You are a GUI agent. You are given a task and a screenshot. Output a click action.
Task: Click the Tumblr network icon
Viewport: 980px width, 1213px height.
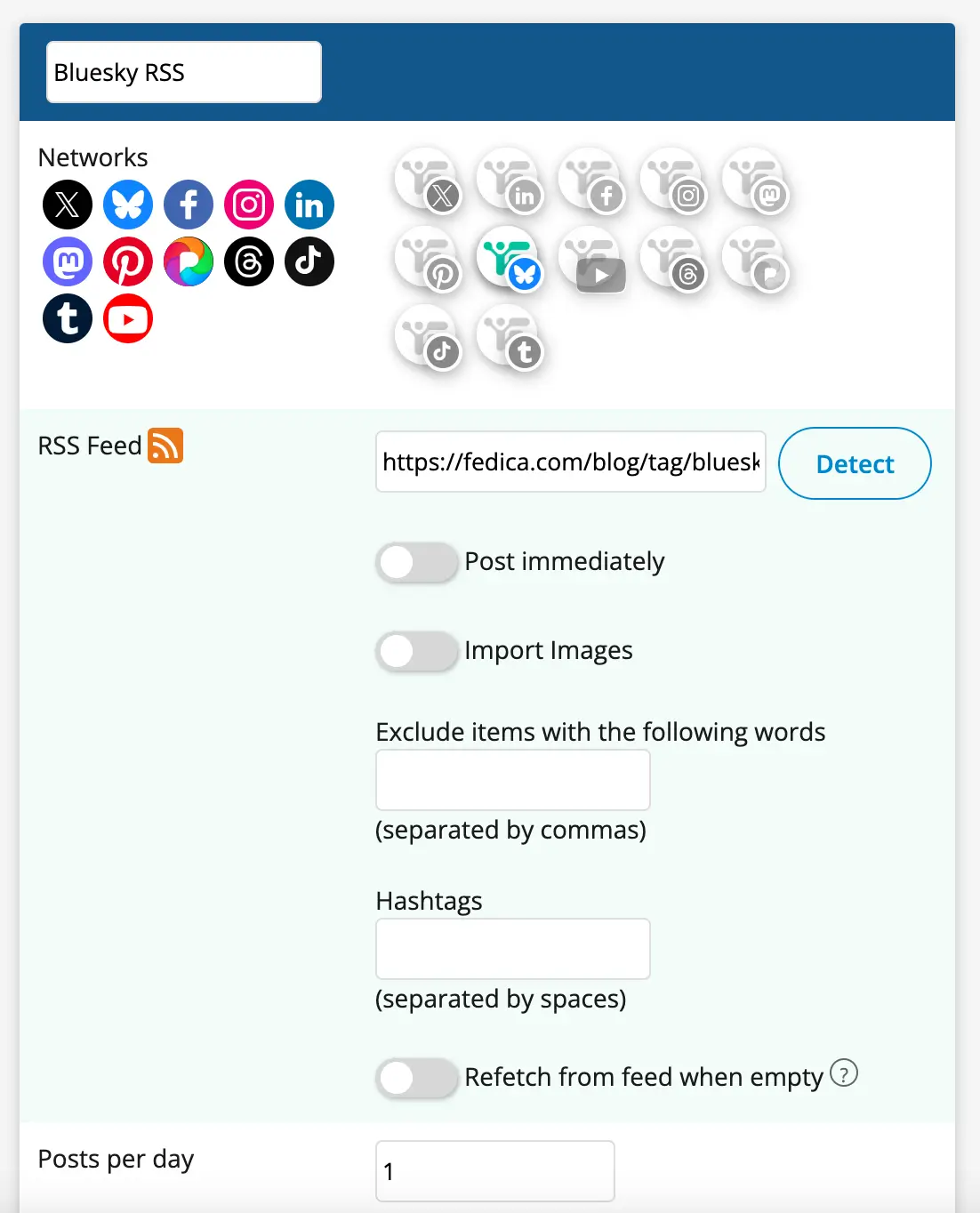68,318
